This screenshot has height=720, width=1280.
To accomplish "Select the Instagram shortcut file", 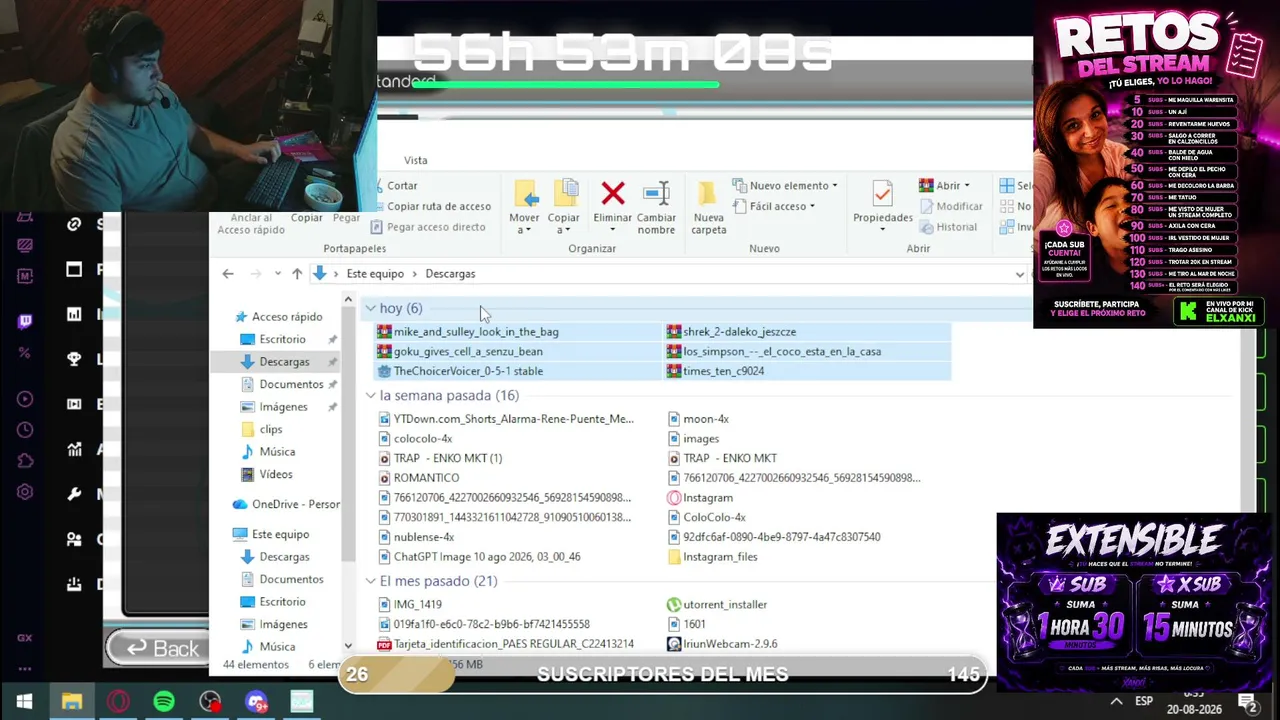I will (700, 498).
